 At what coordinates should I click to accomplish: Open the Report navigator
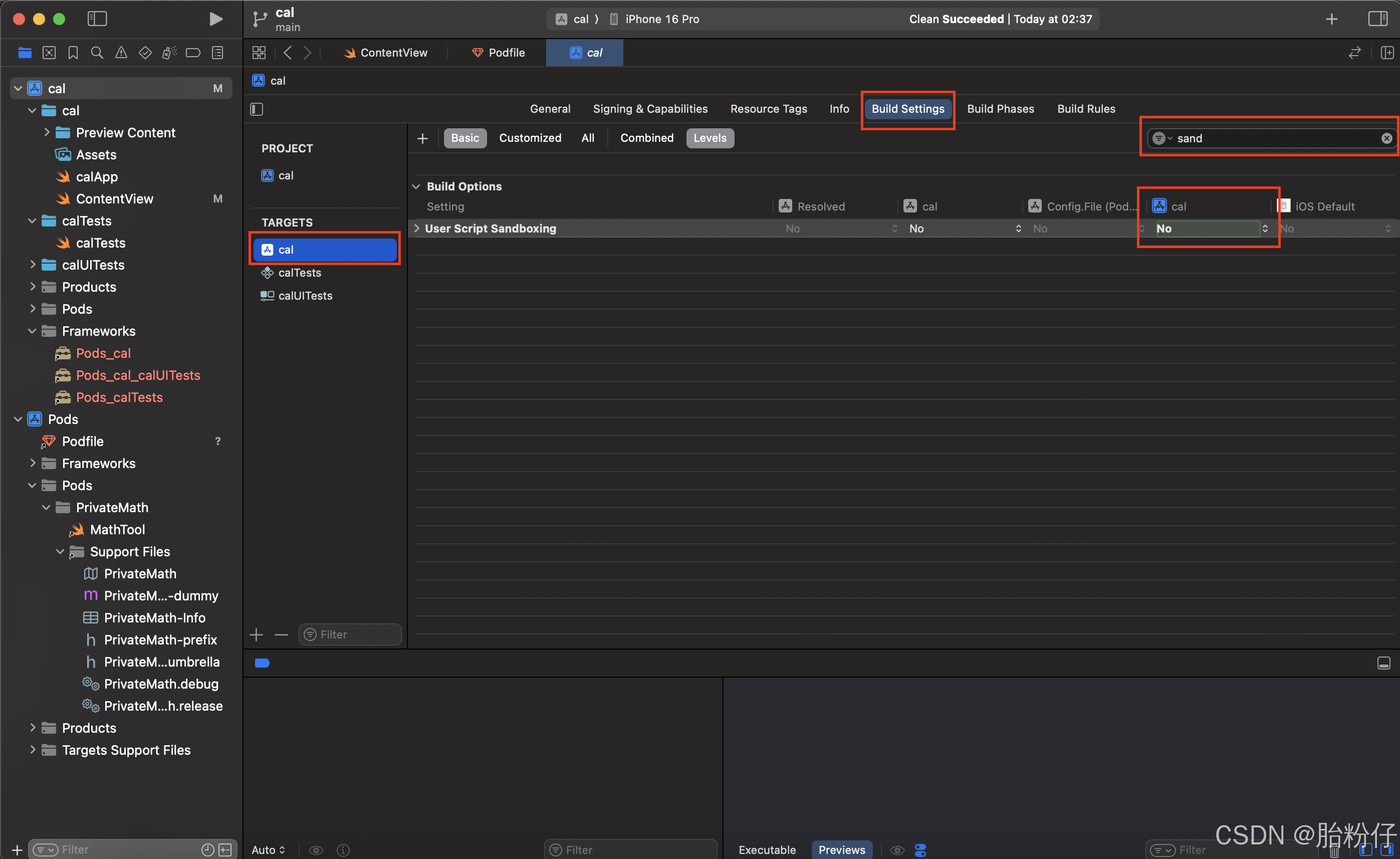point(217,53)
